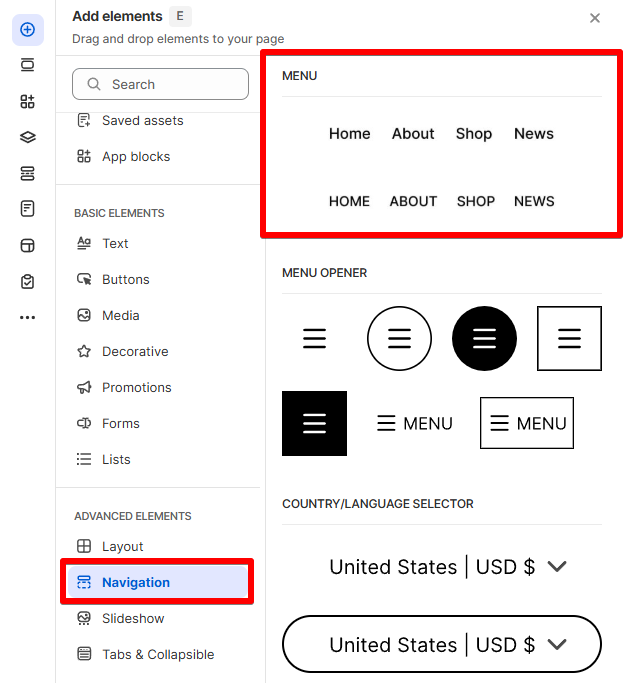628x683 pixels.
Task: Choose the solid black square hamburger opener
Action: click(314, 423)
